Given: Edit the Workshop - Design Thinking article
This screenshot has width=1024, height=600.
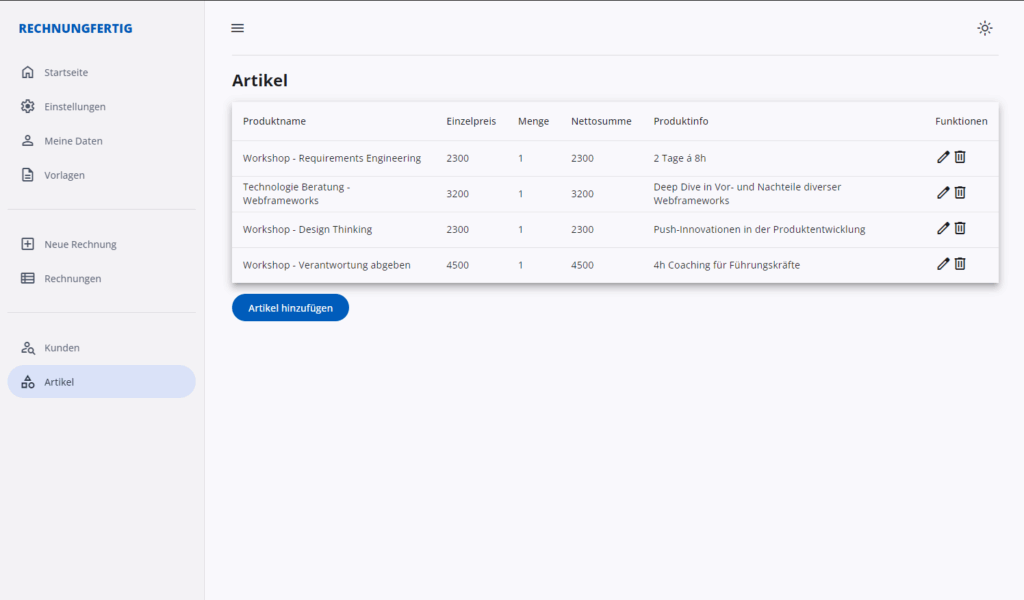Looking at the screenshot, I should point(943,228).
